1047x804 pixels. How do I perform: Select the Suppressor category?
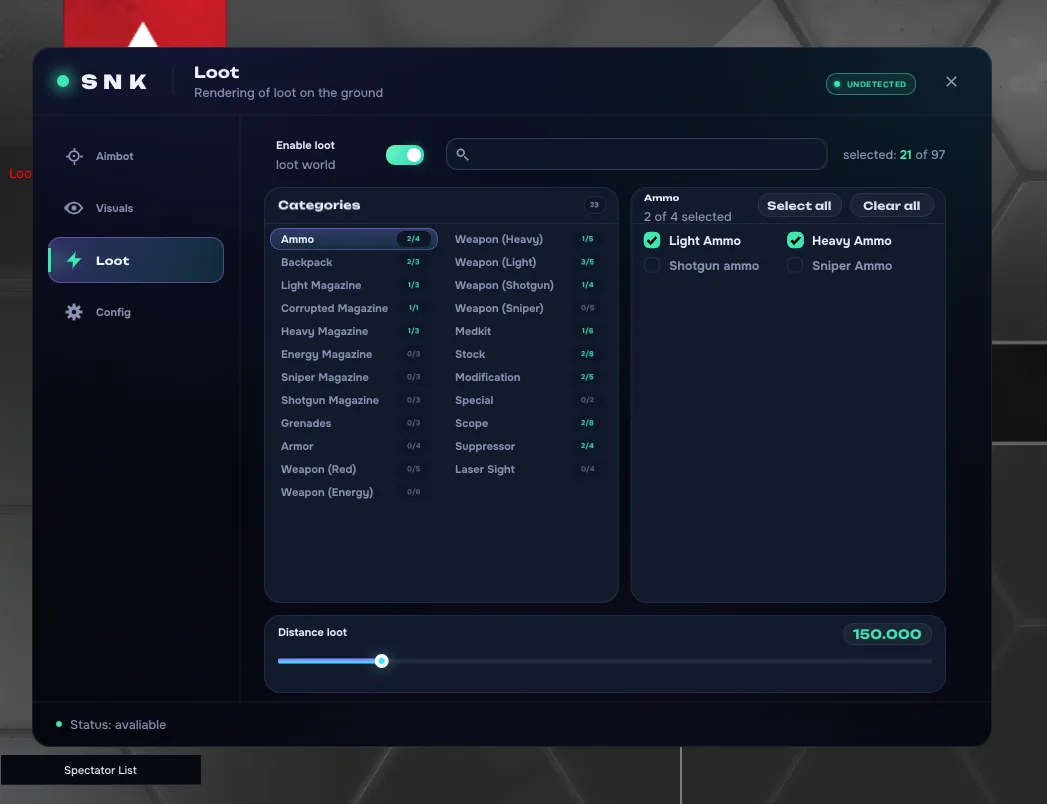point(528,446)
